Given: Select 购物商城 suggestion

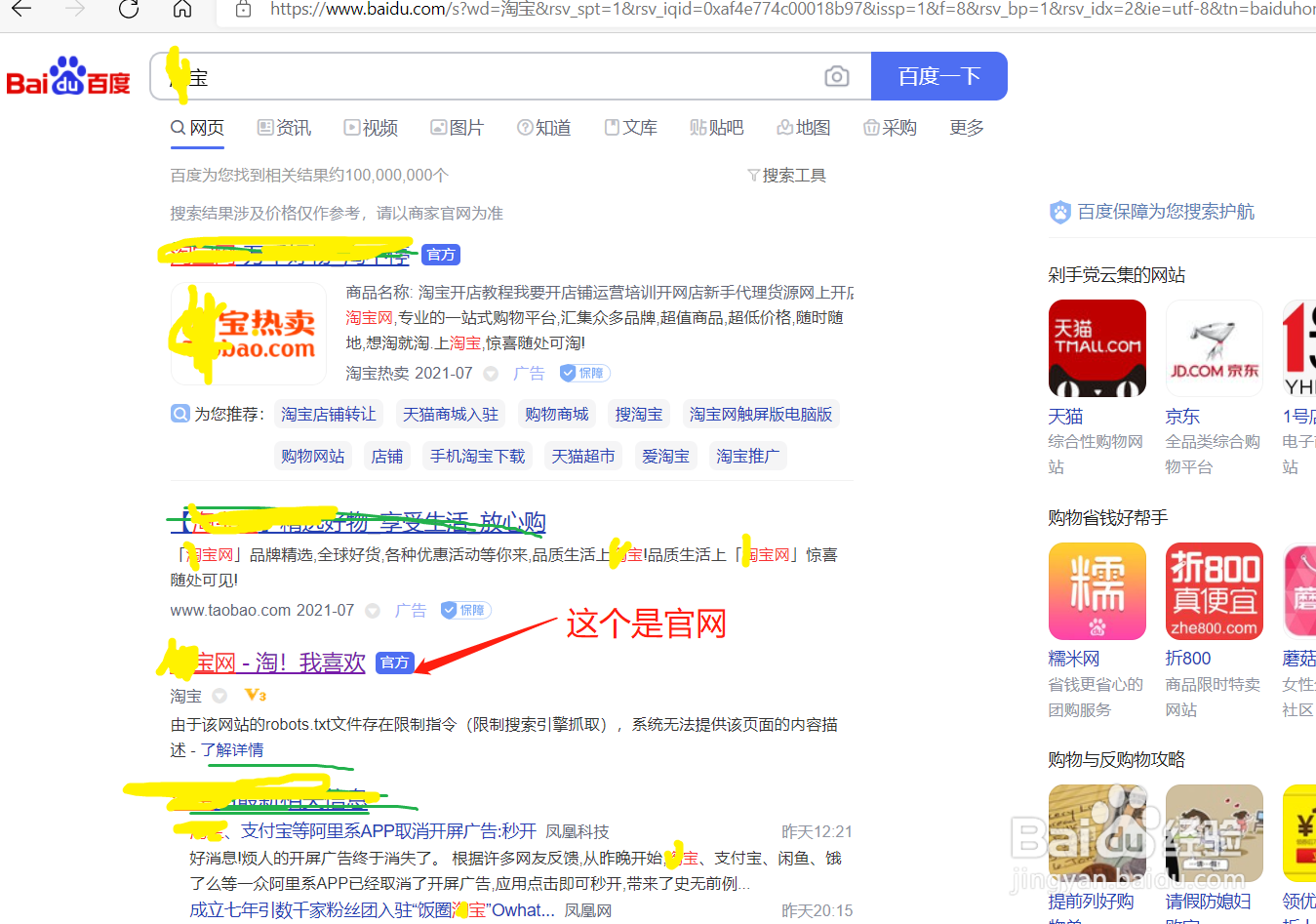Looking at the screenshot, I should click(x=557, y=415).
